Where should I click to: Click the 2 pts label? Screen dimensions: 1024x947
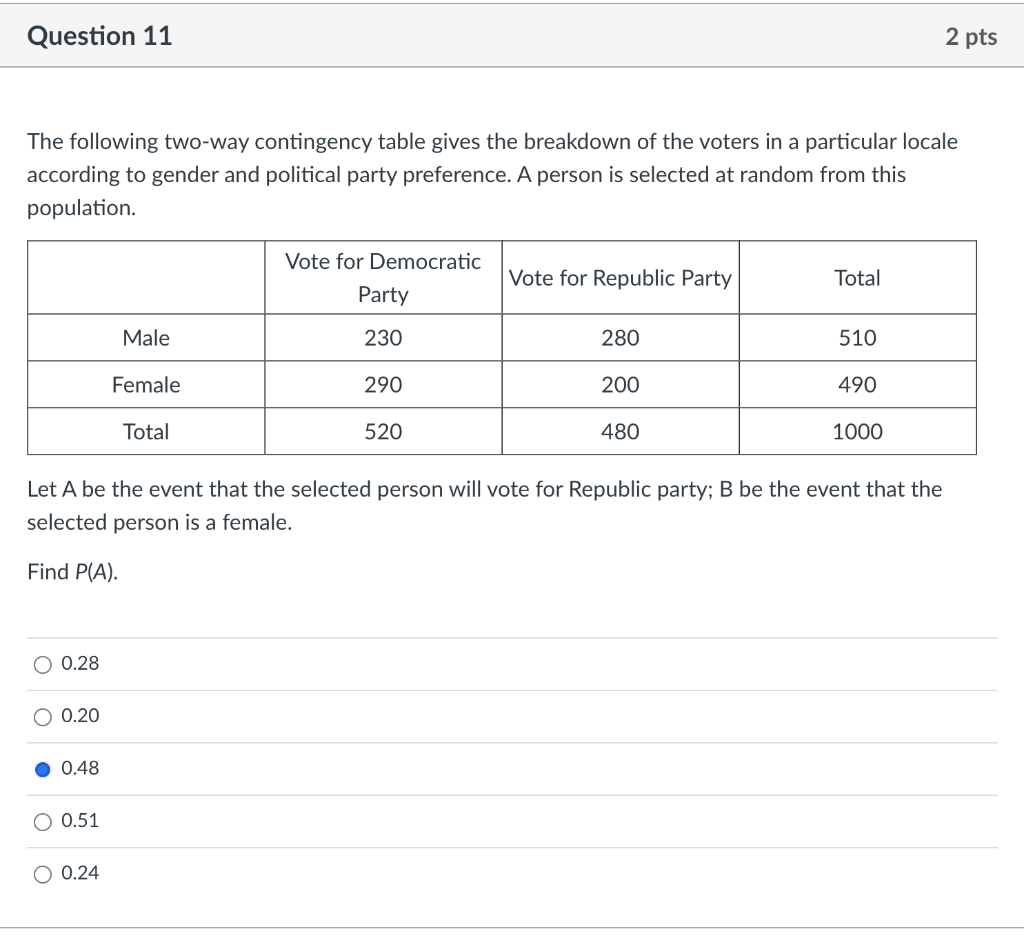pos(971,36)
